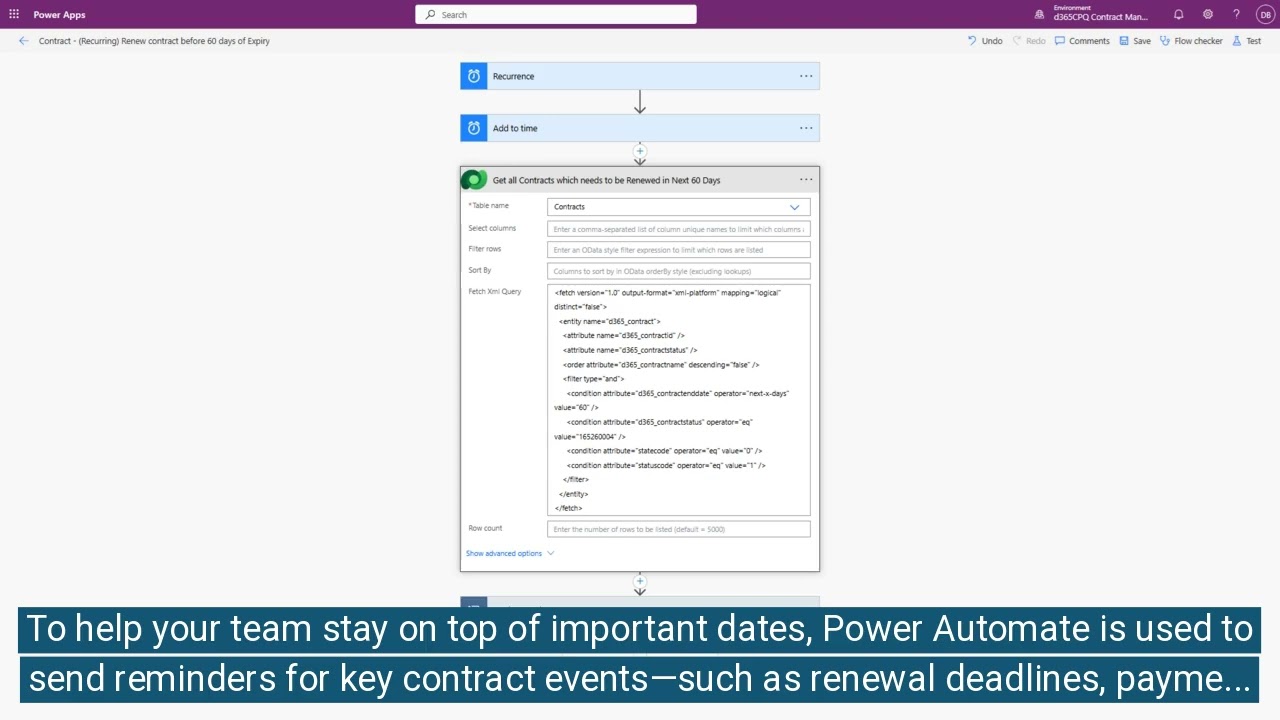Test the flow

tap(1247, 41)
